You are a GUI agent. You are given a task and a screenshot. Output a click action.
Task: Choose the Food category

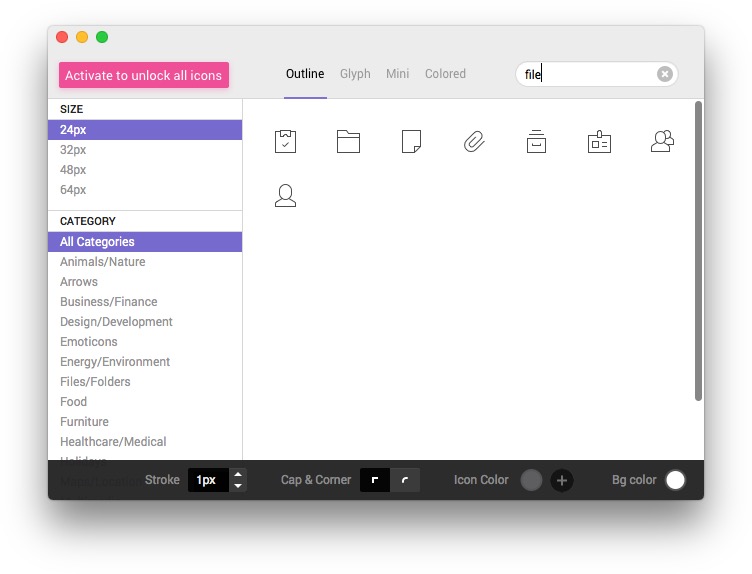[x=145, y=402]
